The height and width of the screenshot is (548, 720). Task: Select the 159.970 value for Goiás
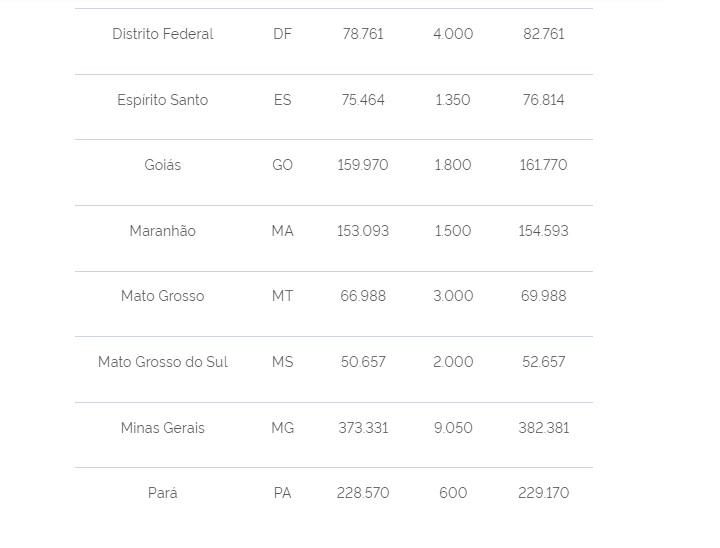coord(363,165)
